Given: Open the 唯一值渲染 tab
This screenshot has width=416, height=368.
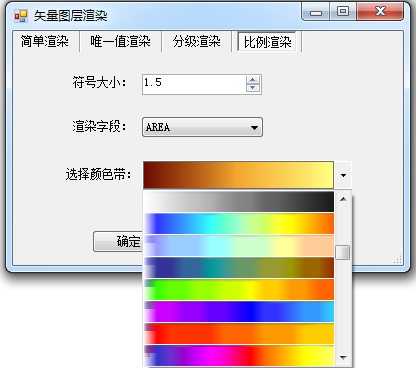Looking at the screenshot, I should pos(120,42).
